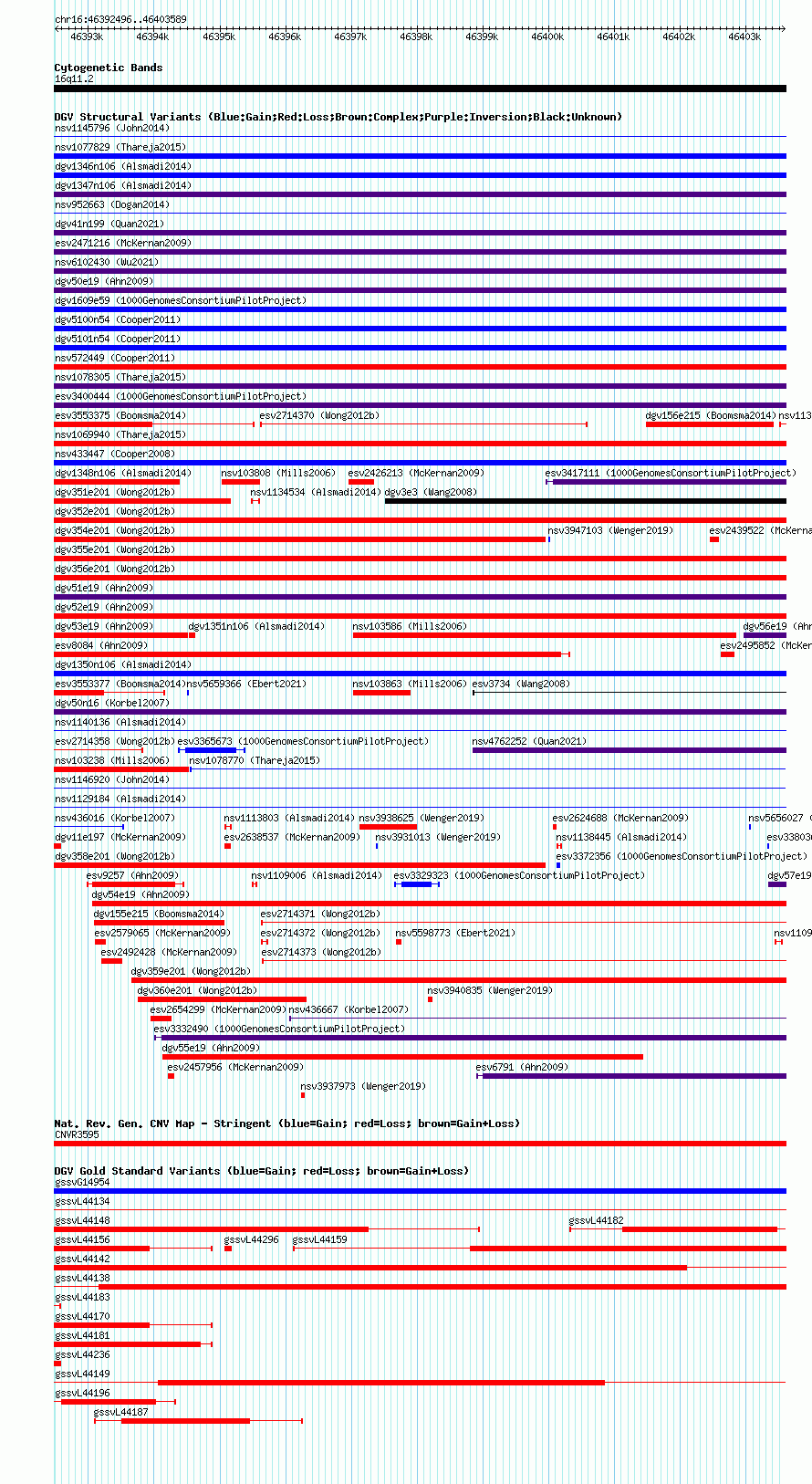Click nsv436016 (Korbel2007) label

(114, 818)
